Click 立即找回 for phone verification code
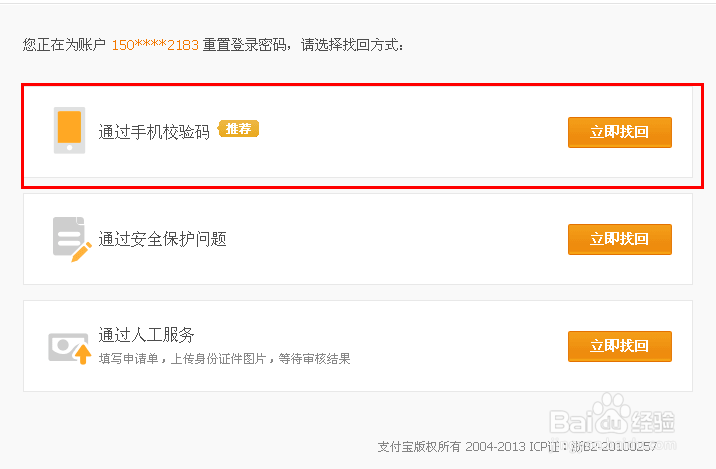Image resolution: width=716 pixels, height=469 pixels. tap(620, 132)
